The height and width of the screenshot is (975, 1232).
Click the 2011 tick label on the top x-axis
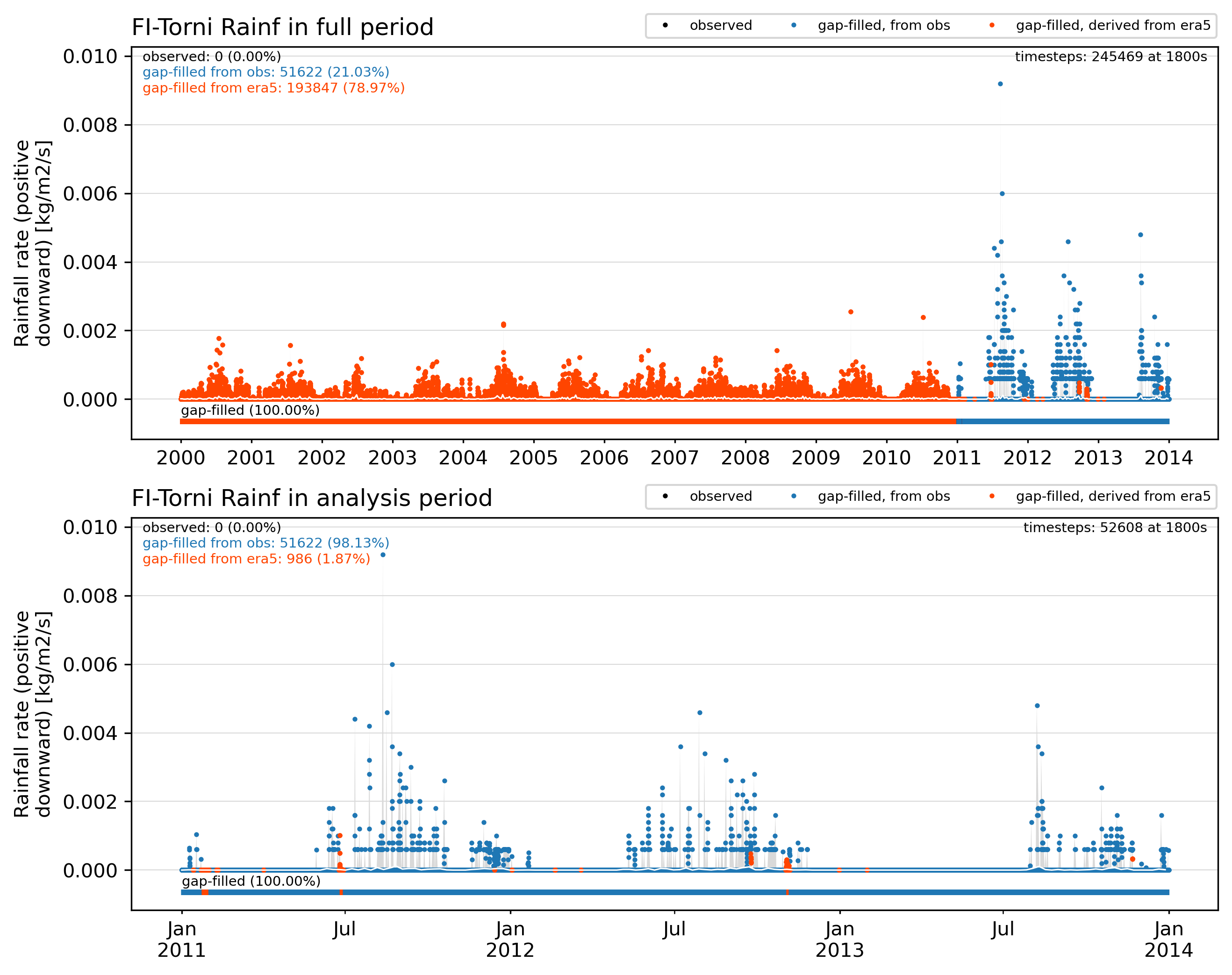957,458
